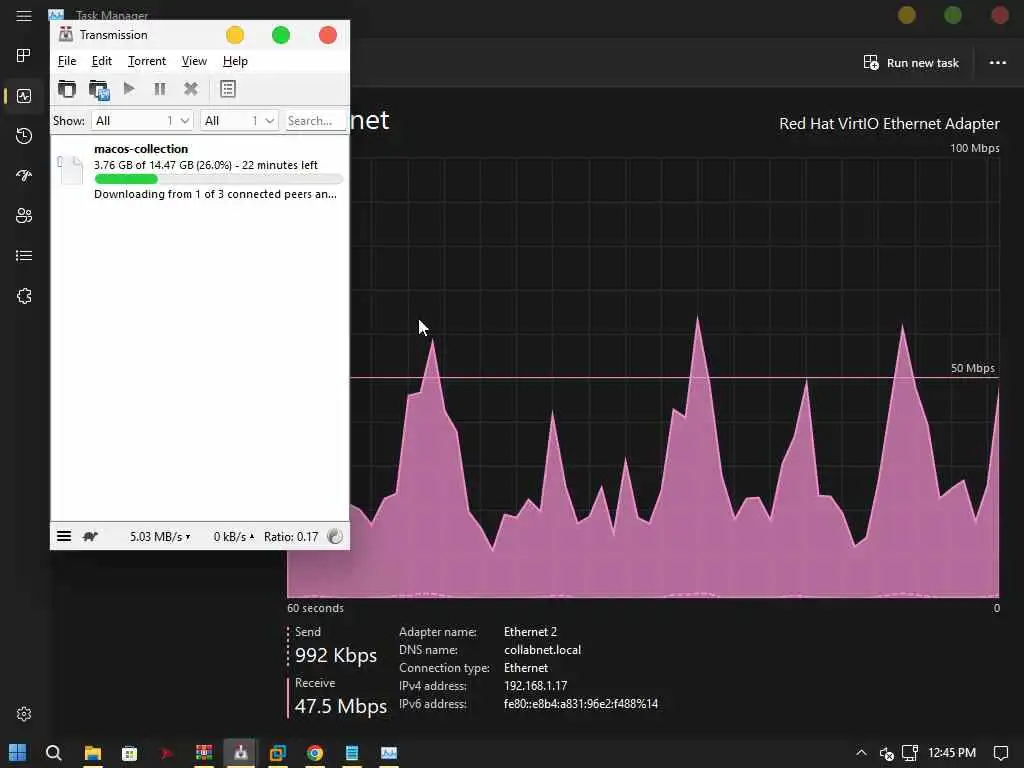Image resolution: width=1024 pixels, height=768 pixels.
Task: Click the 192.168.1.17 IPv4 address value
Action: pyautogui.click(x=536, y=686)
